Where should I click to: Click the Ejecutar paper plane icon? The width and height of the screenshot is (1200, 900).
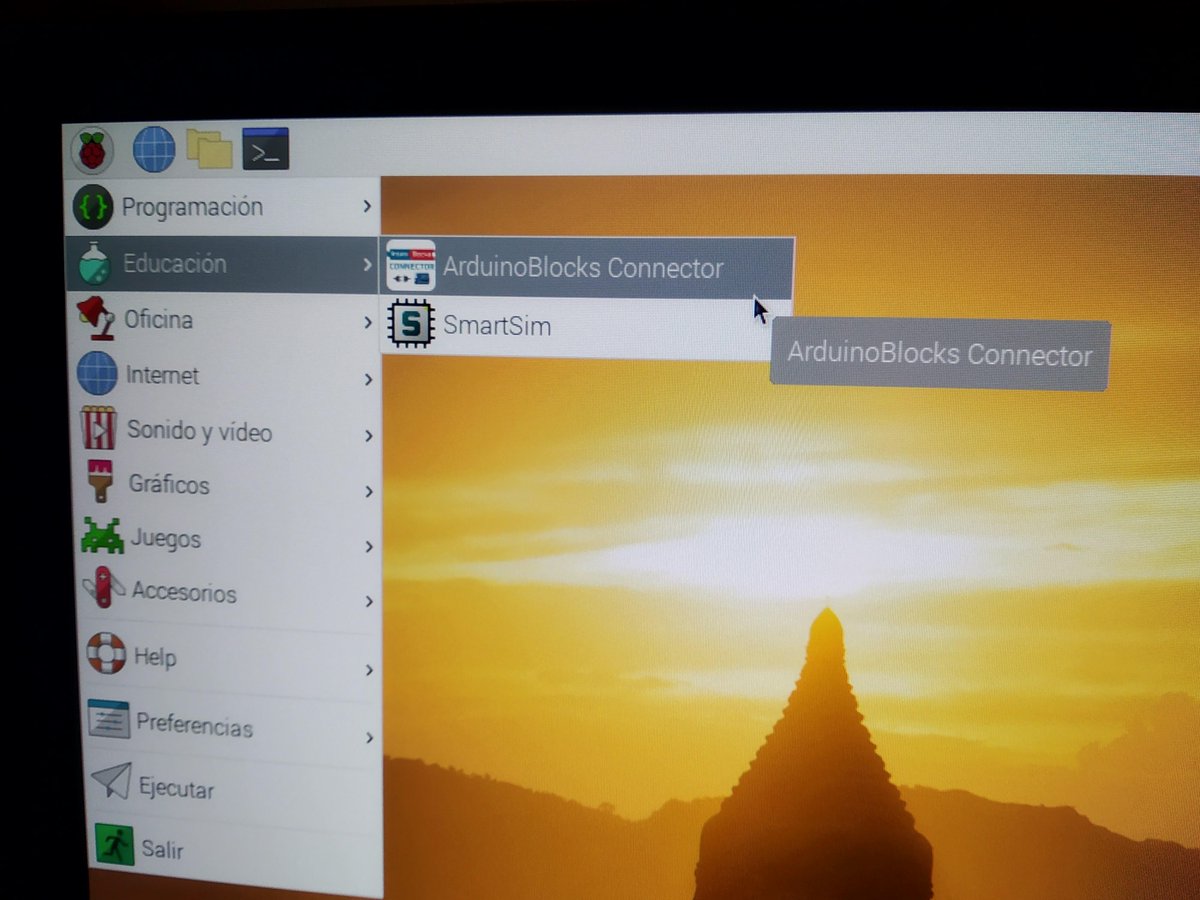point(110,782)
